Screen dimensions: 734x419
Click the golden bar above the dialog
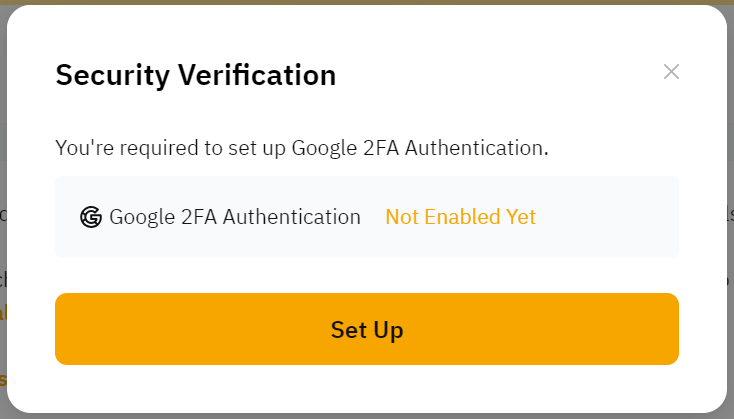(367, 2)
